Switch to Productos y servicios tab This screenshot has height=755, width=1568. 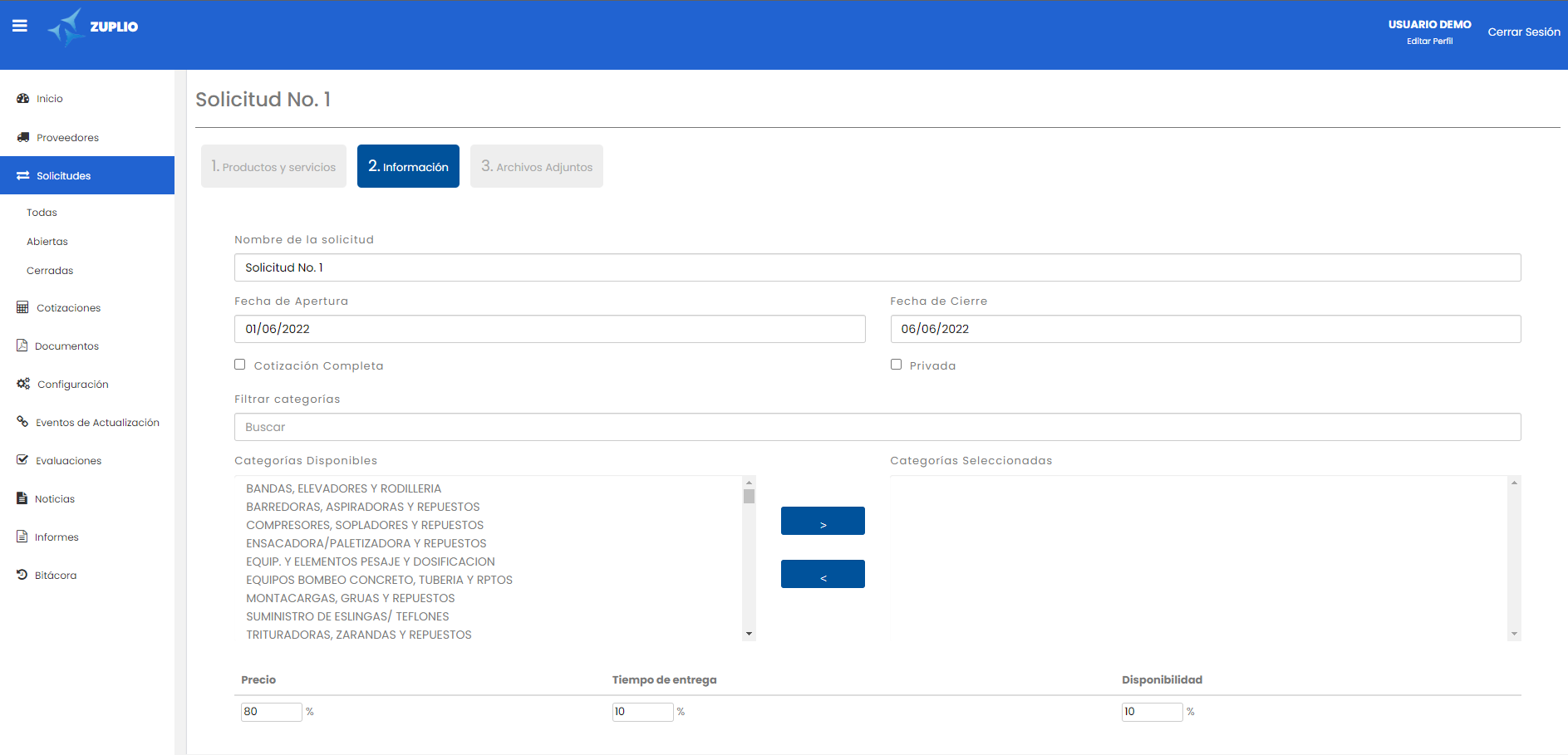273,166
